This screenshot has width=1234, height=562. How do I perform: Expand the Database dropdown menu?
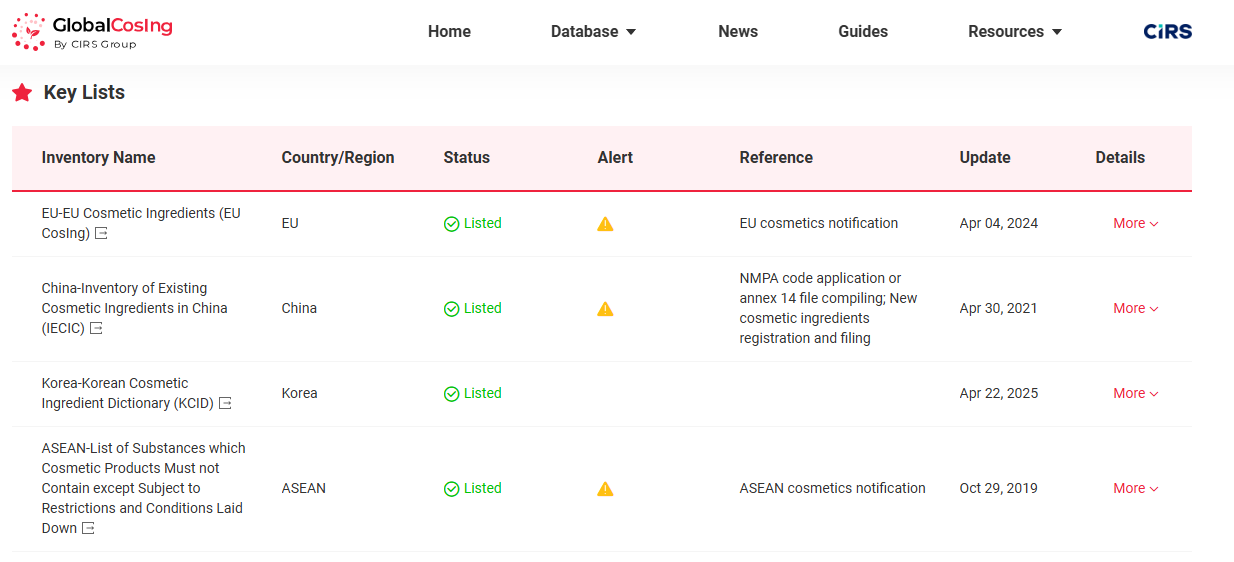coord(593,32)
